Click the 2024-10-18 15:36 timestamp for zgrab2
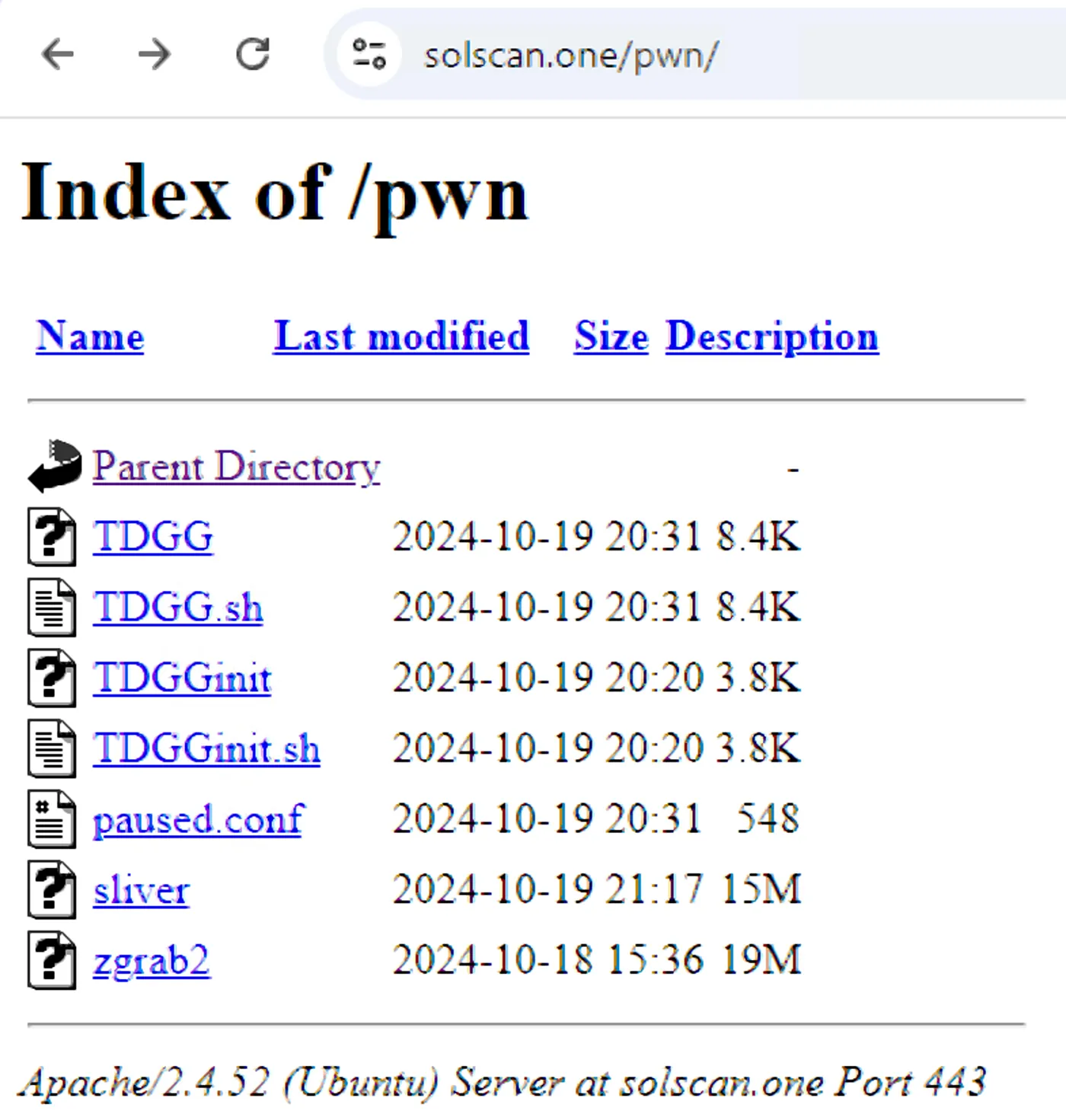 pos(547,959)
